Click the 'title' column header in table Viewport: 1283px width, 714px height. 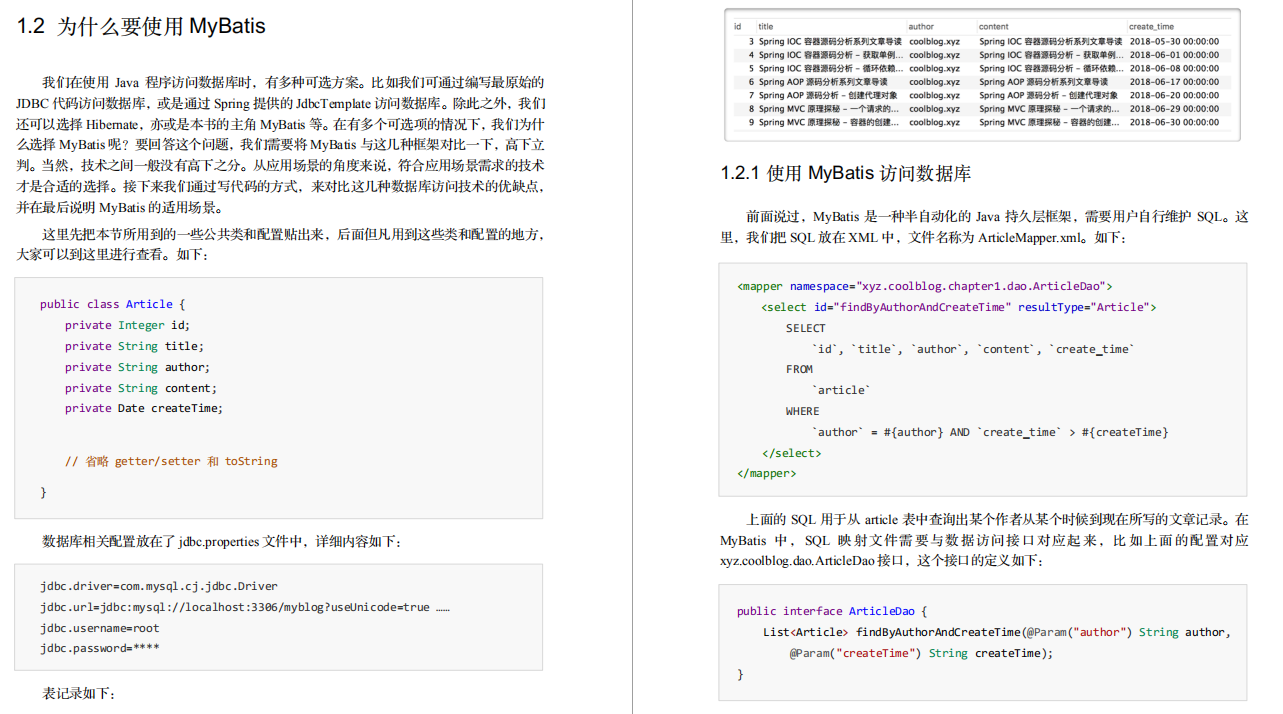click(766, 27)
